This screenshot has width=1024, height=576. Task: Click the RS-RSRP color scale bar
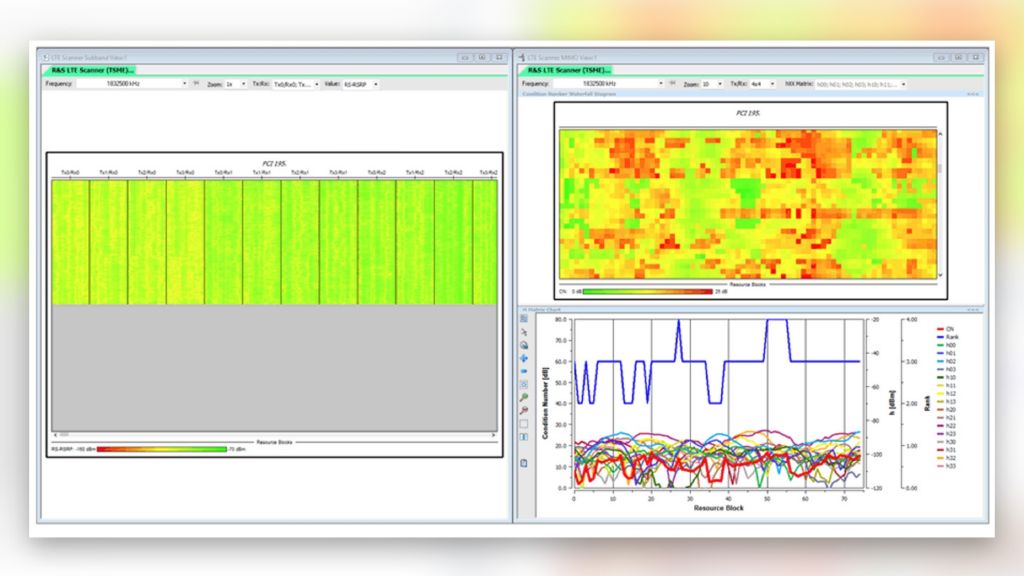coord(160,452)
